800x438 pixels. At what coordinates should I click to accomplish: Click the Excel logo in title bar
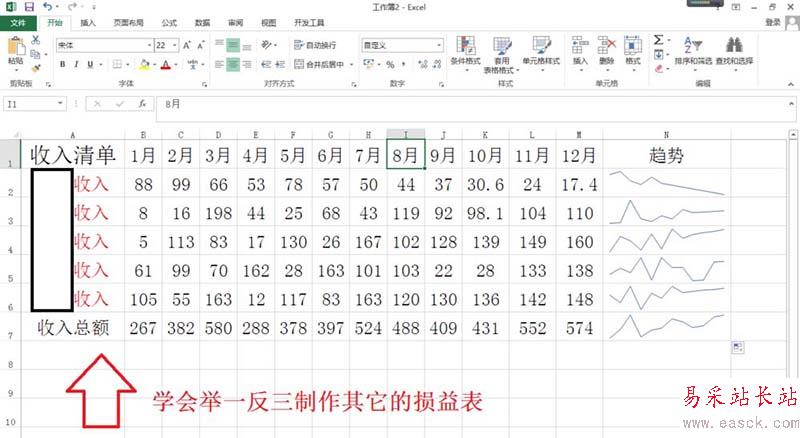pyautogui.click(x=11, y=7)
